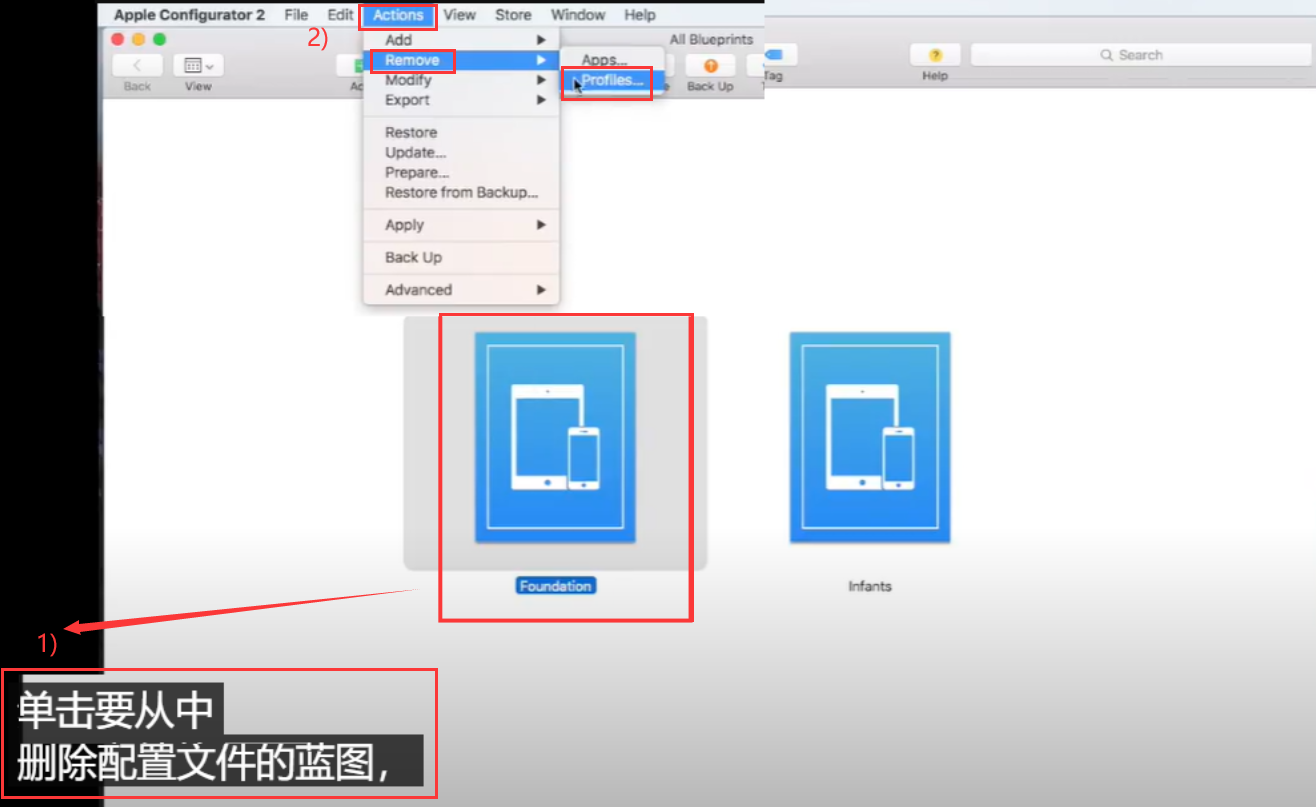Open the Help menu in menu bar

tap(640, 15)
